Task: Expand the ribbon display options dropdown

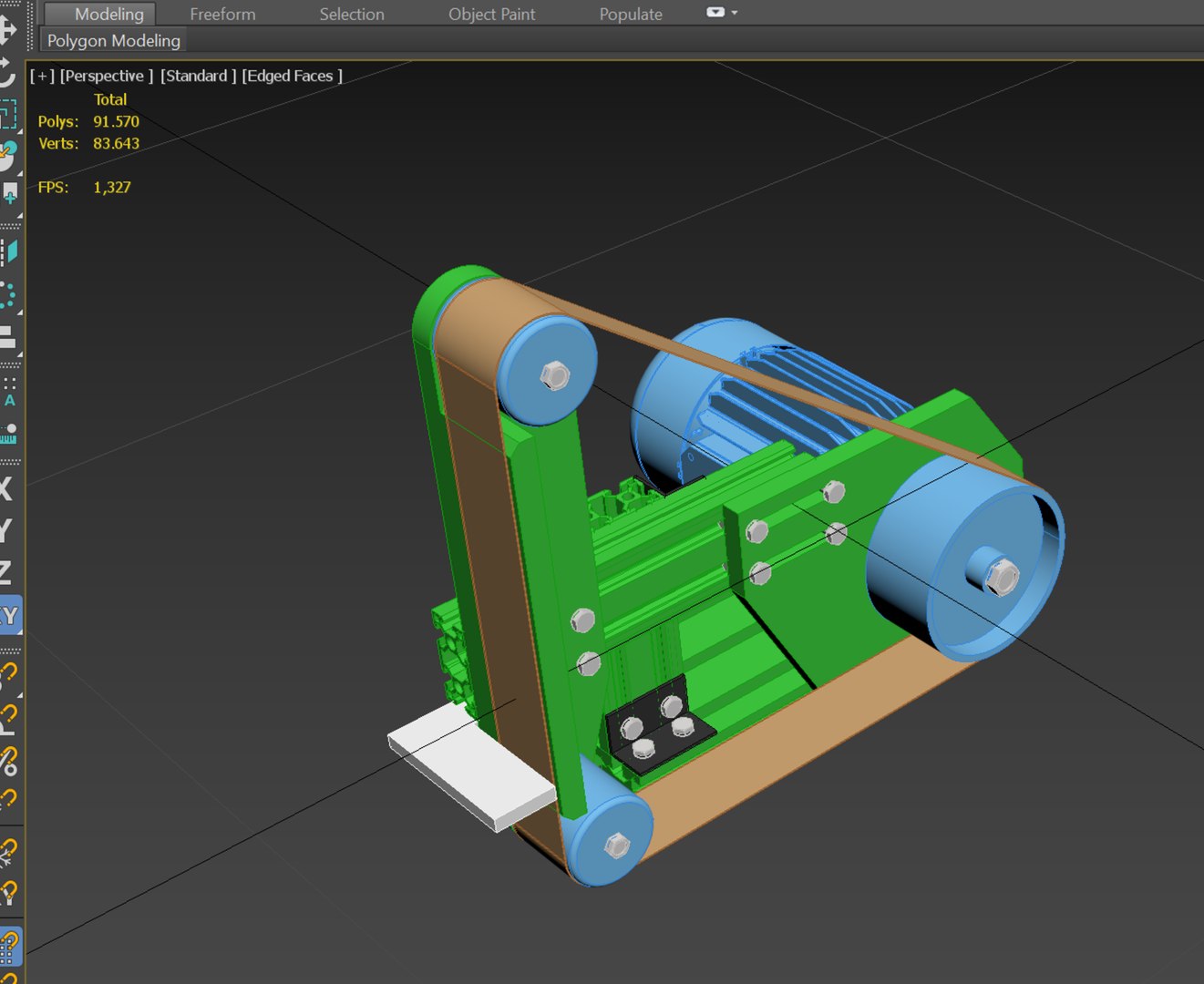Action: point(722,13)
